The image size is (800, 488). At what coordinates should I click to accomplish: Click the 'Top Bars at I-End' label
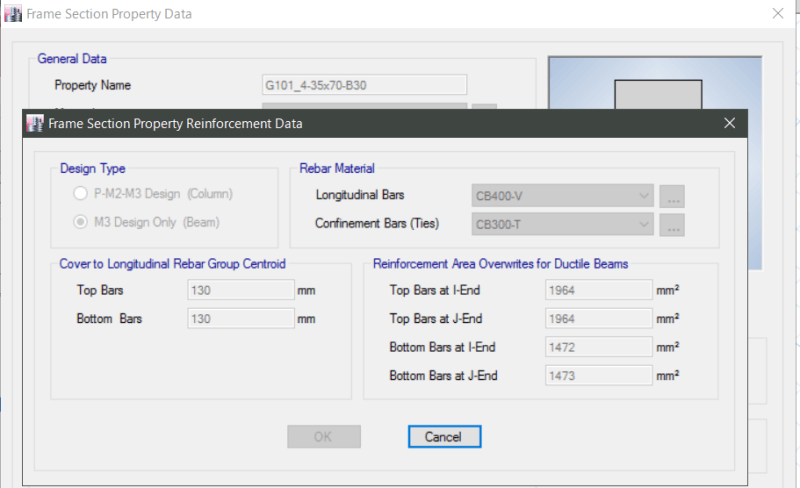[x=435, y=290]
